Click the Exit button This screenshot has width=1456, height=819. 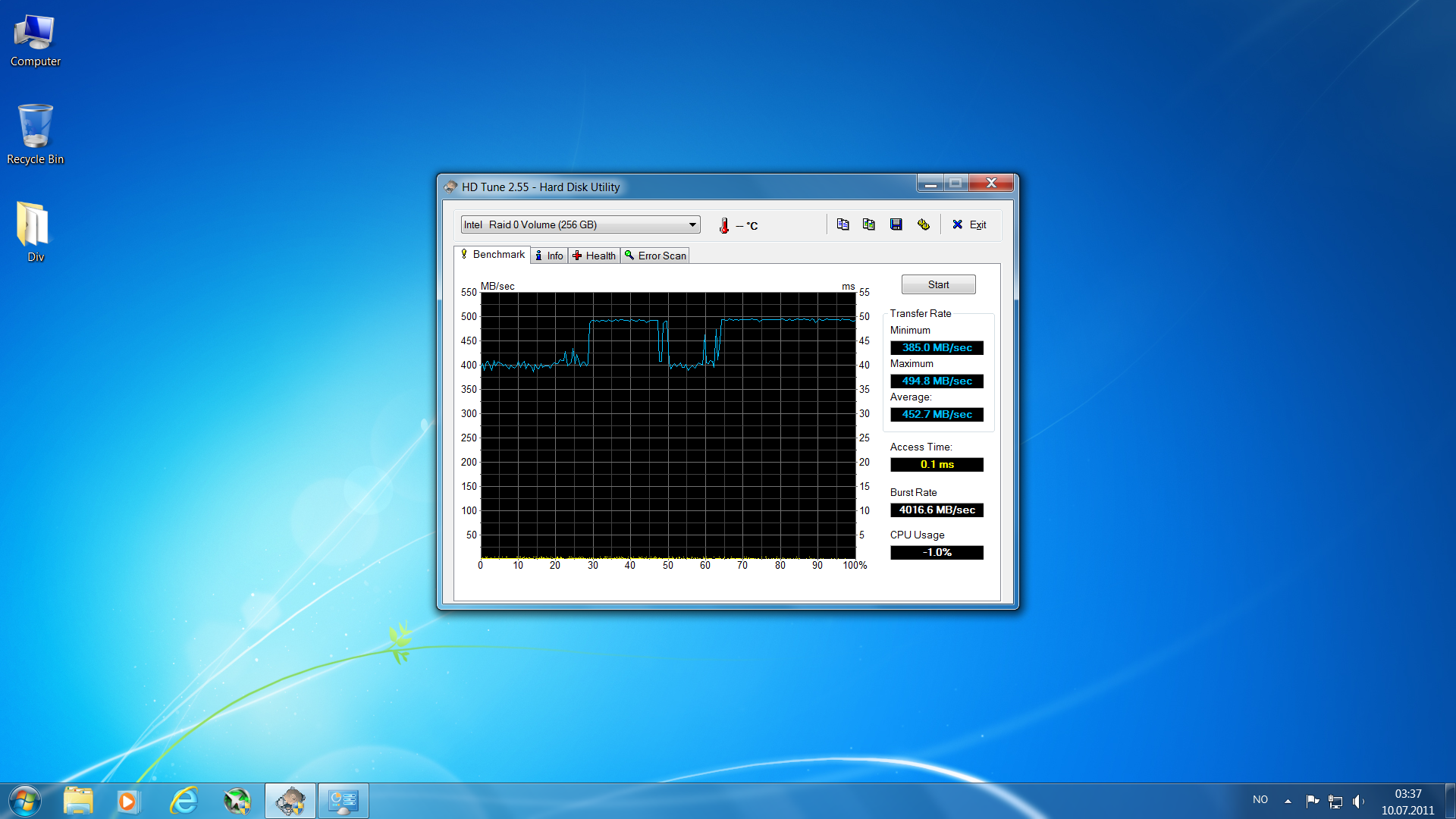(969, 224)
